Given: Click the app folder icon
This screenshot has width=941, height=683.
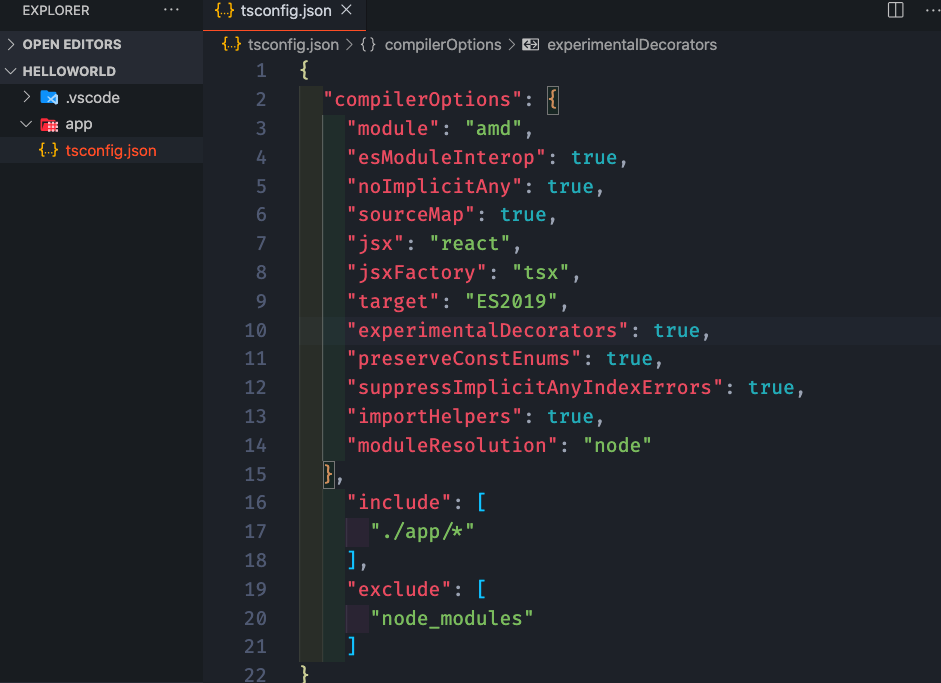Looking at the screenshot, I should tap(49, 124).
